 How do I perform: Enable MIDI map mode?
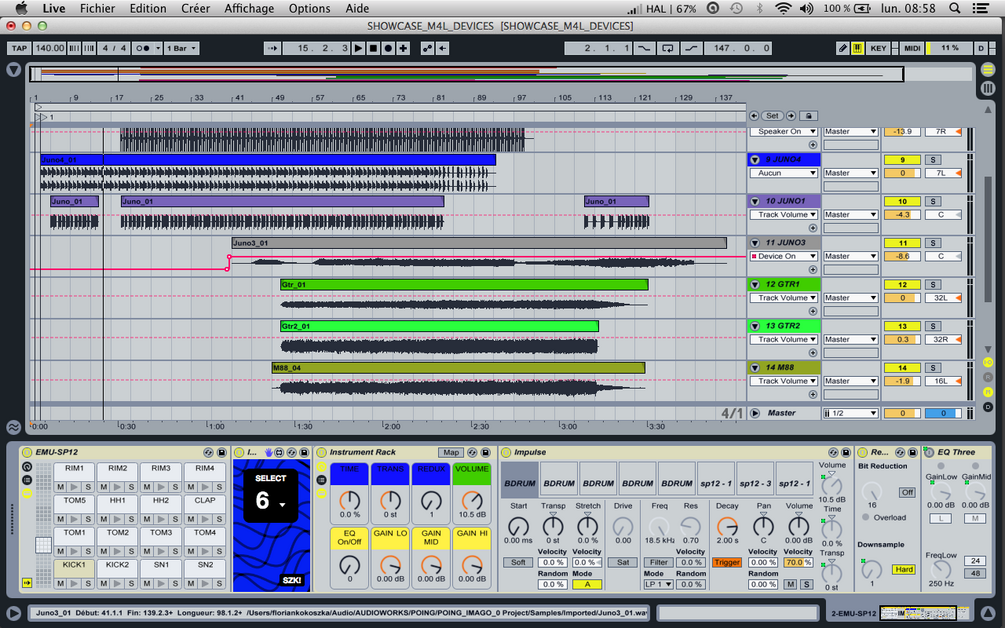911,48
